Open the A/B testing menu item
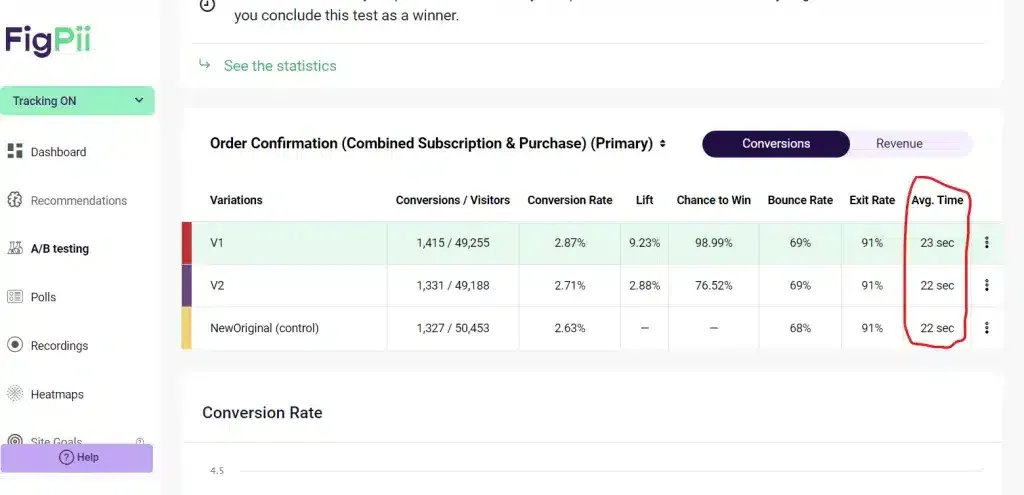 pyautogui.click(x=59, y=249)
